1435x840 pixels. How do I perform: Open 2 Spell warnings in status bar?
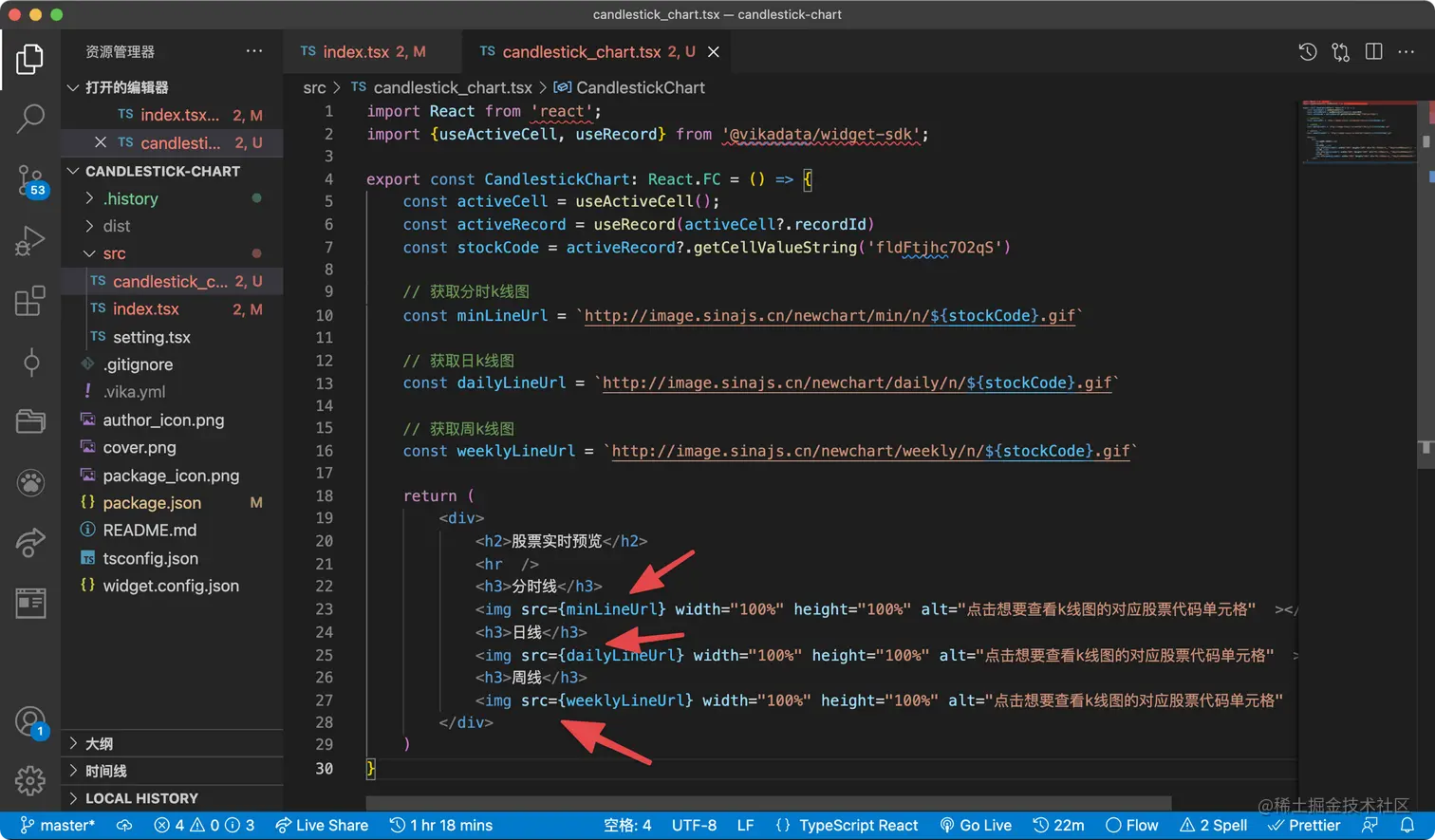click(1214, 826)
